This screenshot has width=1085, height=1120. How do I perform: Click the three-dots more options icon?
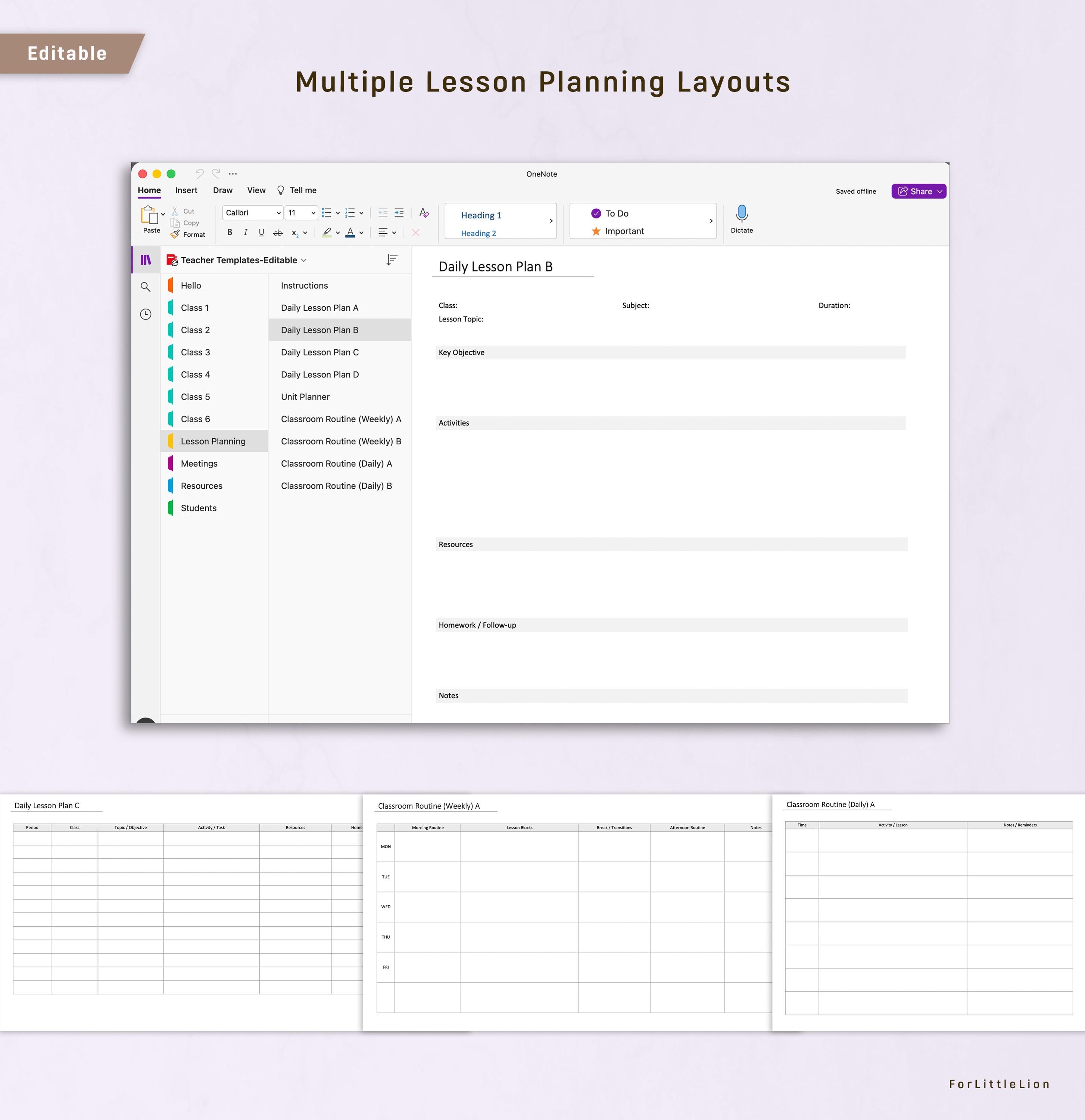(x=233, y=174)
